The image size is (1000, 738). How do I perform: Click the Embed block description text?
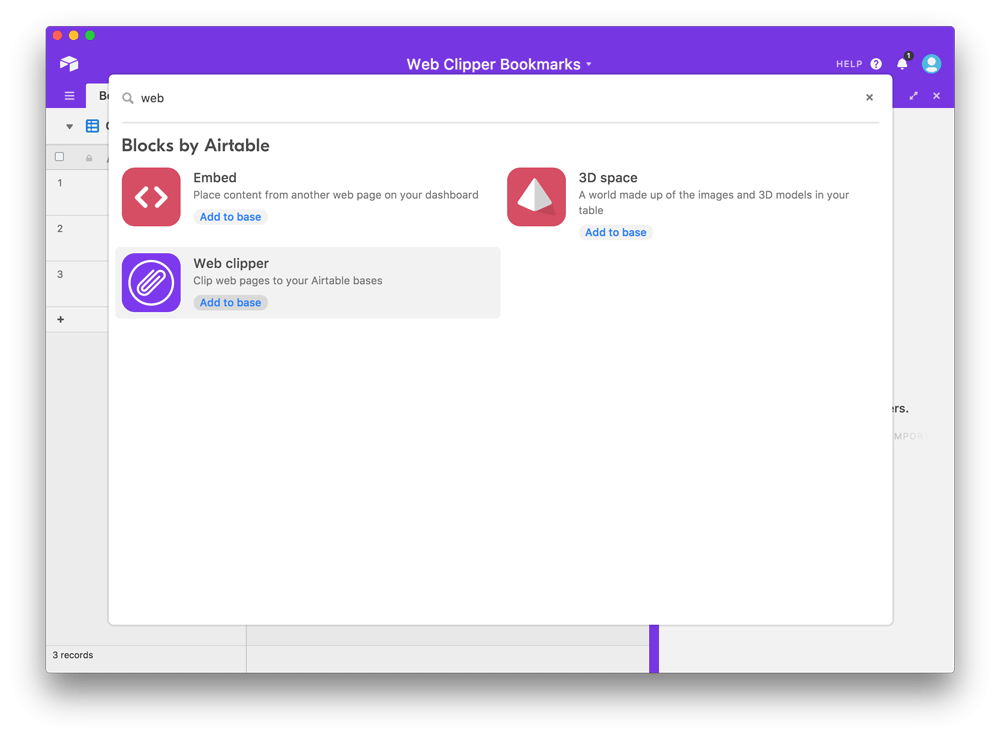coord(335,195)
